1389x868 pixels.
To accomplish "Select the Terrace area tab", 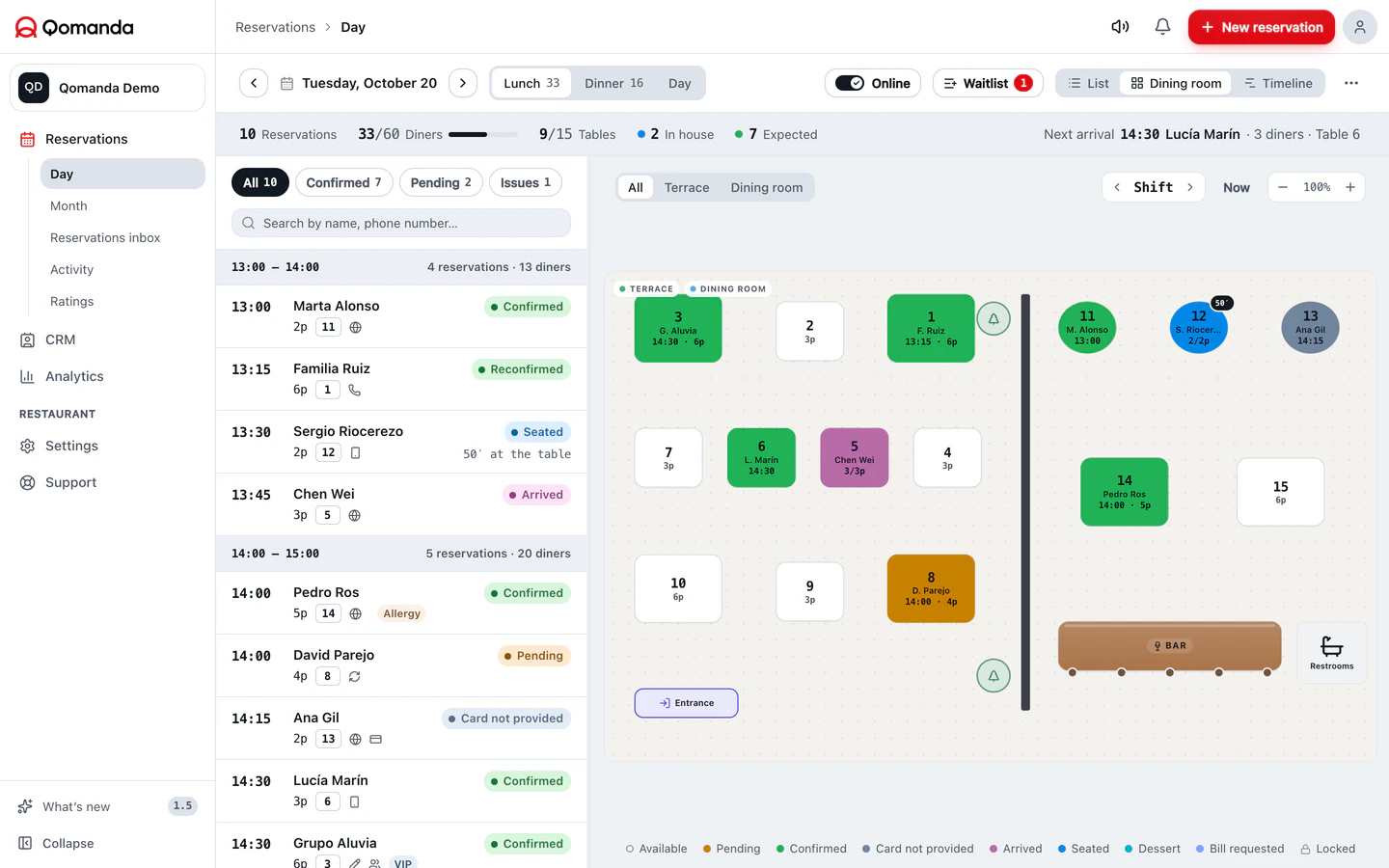I will [687, 187].
